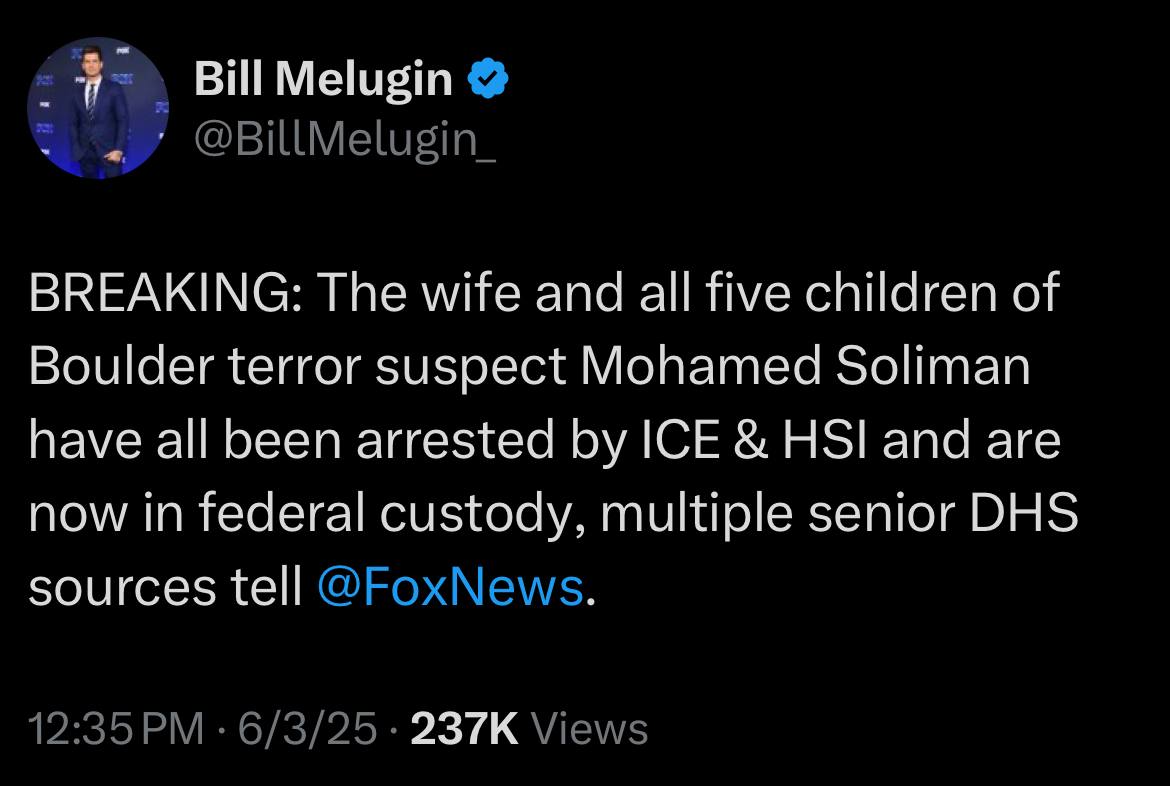Click the words sources tell
This screenshot has width=1170, height=786.
[x=166, y=588]
